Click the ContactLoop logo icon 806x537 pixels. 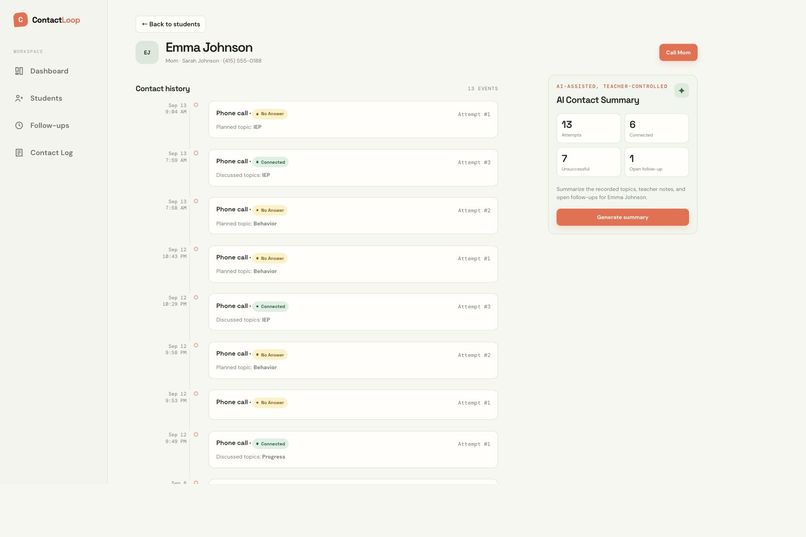20,20
